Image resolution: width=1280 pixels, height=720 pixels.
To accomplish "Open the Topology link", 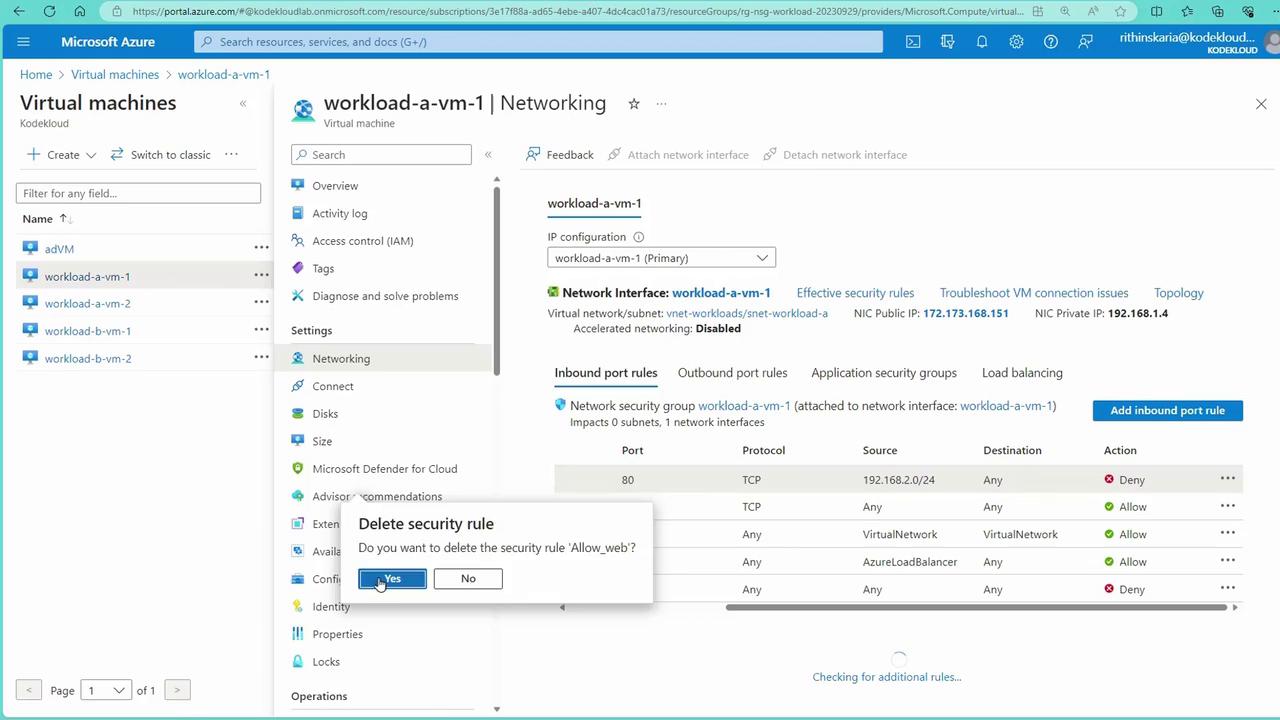I will point(1179,293).
